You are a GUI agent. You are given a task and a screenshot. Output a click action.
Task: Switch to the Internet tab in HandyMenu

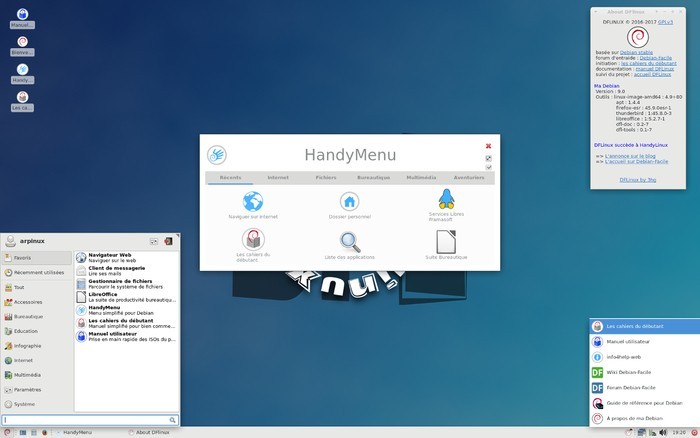tap(278, 177)
